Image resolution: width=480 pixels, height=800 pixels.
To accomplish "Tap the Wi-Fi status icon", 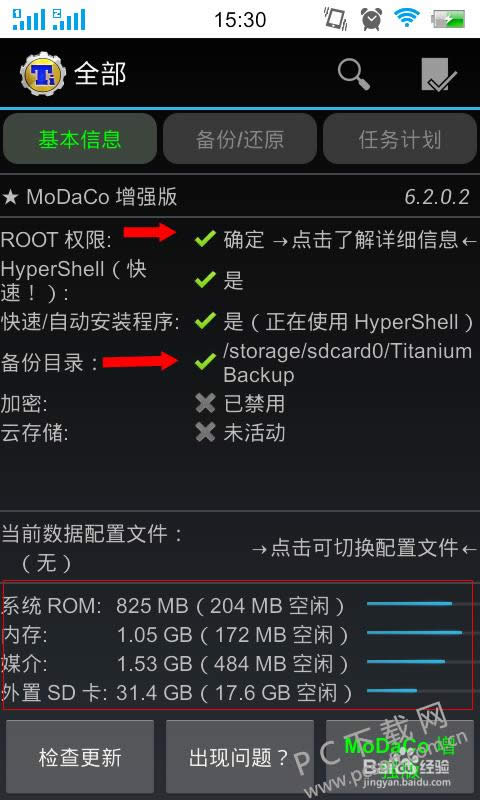I will coord(407,18).
